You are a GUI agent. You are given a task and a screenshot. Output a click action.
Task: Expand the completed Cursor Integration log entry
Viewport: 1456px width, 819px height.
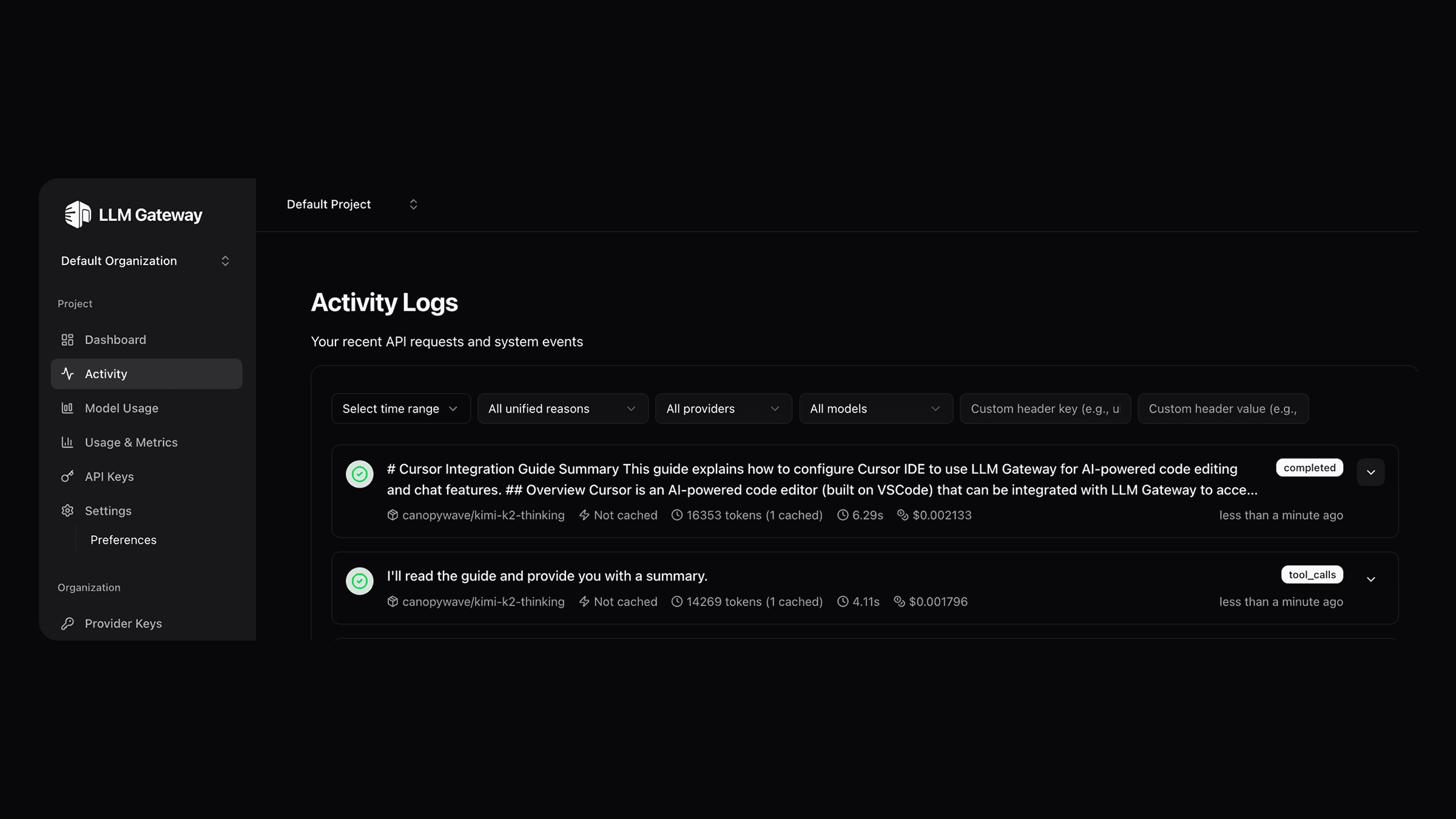click(x=1370, y=473)
